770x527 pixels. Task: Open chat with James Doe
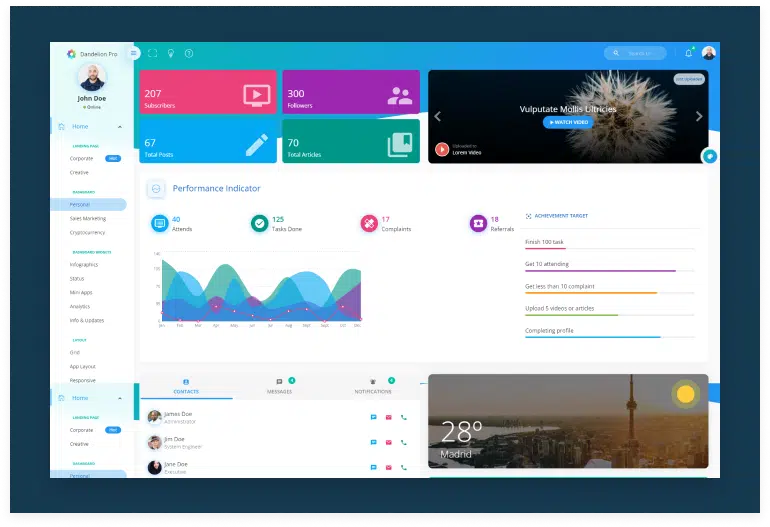tap(373, 417)
